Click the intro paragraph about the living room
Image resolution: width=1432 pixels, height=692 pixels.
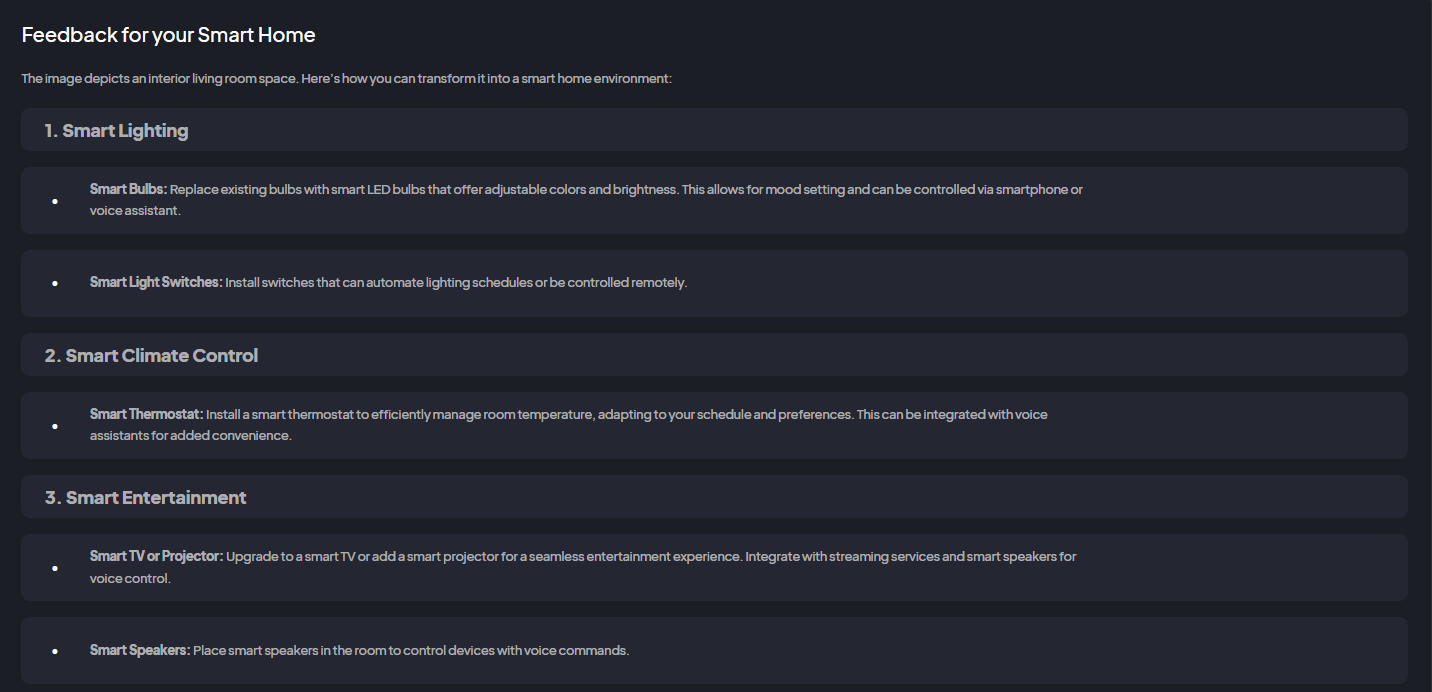point(346,78)
